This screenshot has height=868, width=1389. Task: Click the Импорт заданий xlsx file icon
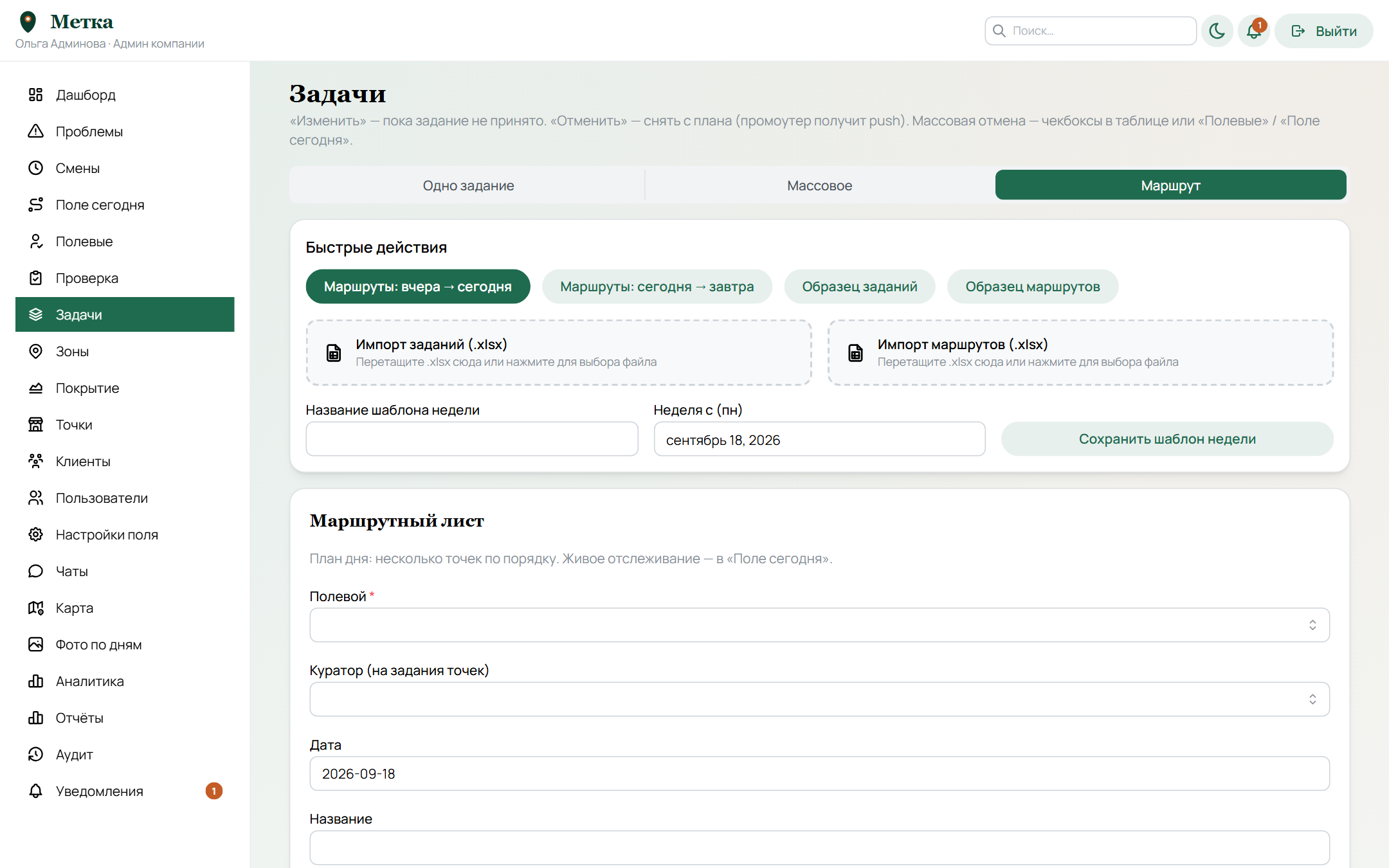pos(334,352)
